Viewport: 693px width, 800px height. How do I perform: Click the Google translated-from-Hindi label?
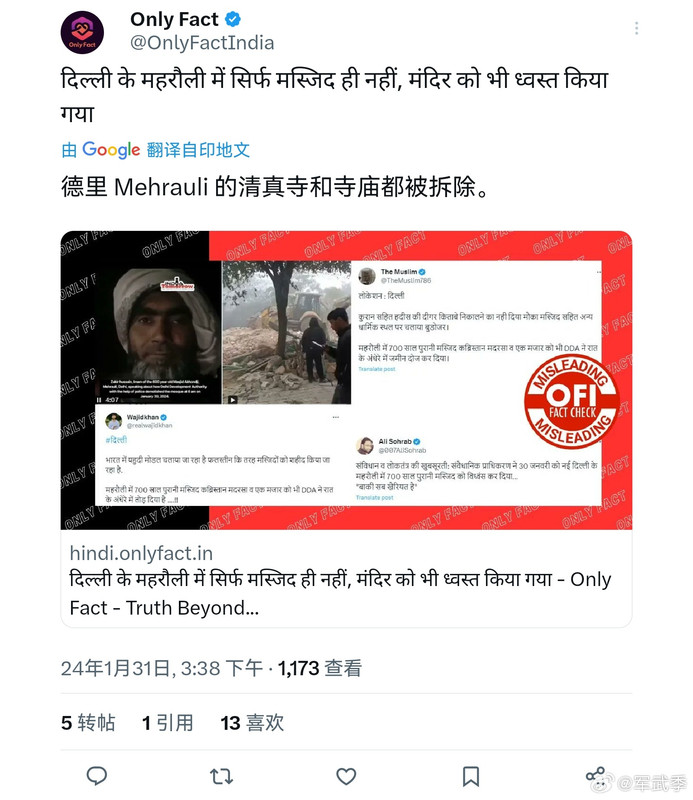click(x=155, y=150)
